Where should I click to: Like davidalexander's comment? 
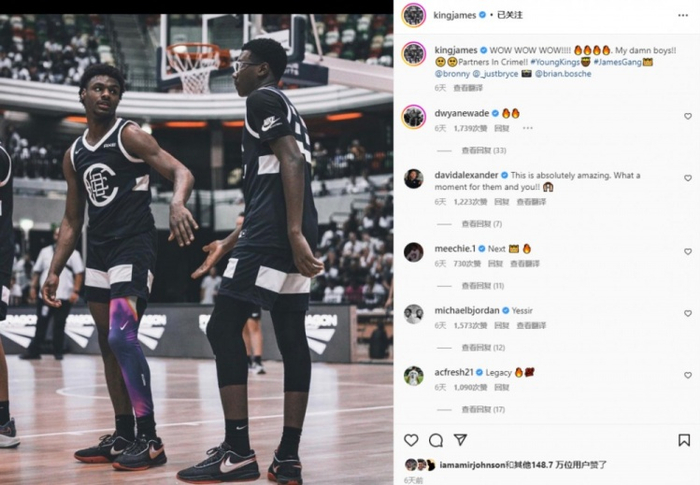pyautogui.click(x=688, y=178)
